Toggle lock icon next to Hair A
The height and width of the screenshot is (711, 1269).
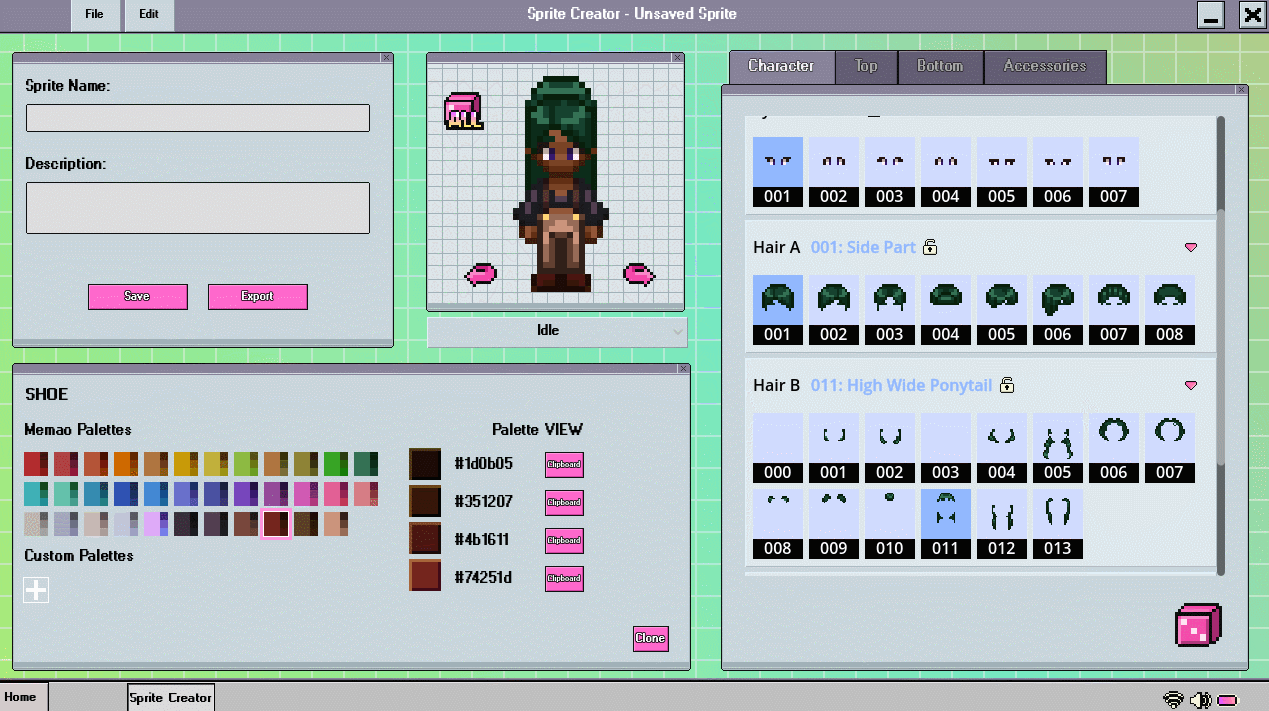click(x=930, y=247)
